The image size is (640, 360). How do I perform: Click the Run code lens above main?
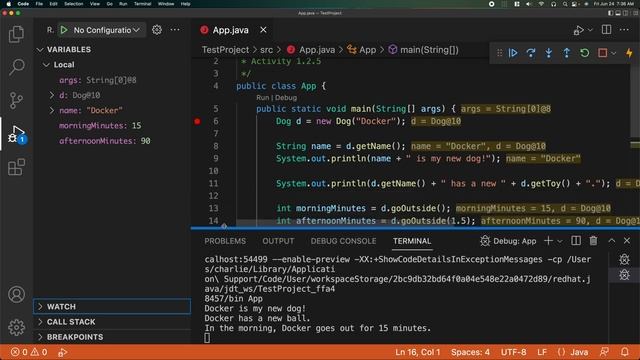tap(262, 98)
